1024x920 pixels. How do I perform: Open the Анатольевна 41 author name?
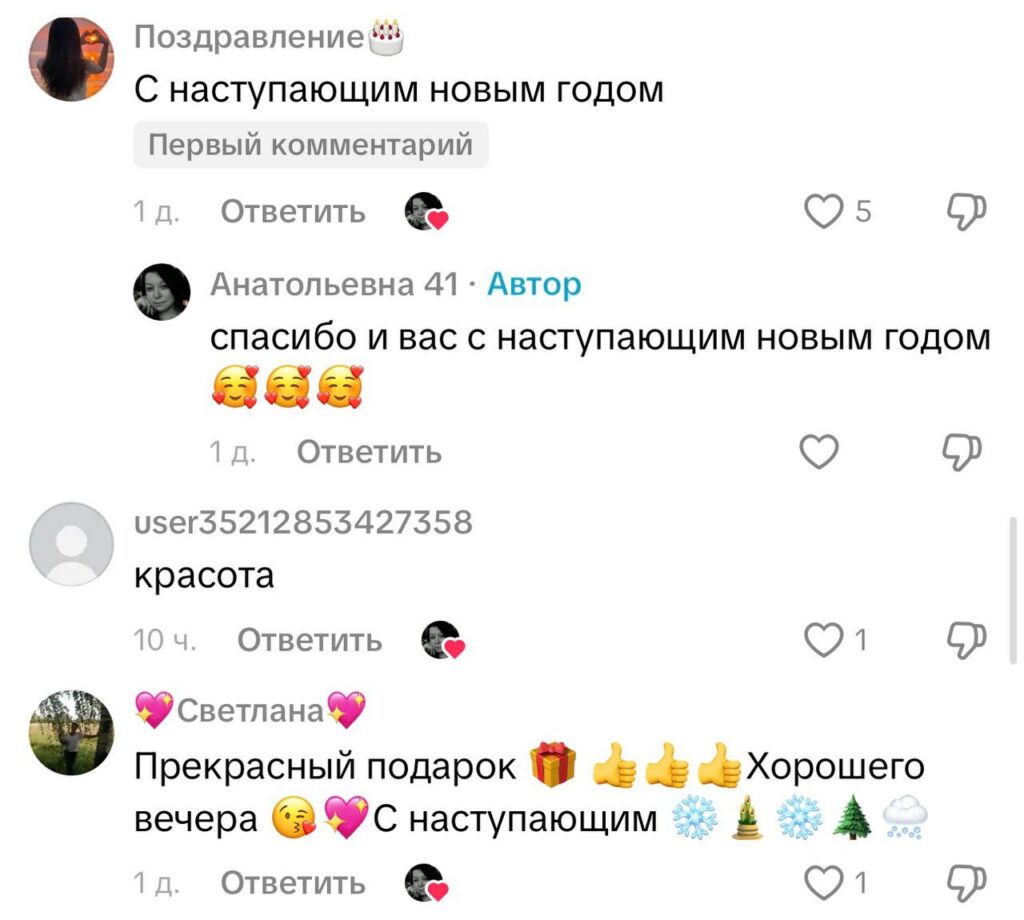point(334,284)
